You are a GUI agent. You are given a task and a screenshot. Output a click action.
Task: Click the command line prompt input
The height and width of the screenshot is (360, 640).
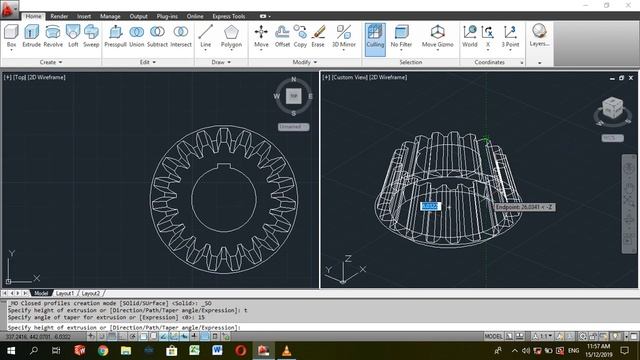pos(322,327)
